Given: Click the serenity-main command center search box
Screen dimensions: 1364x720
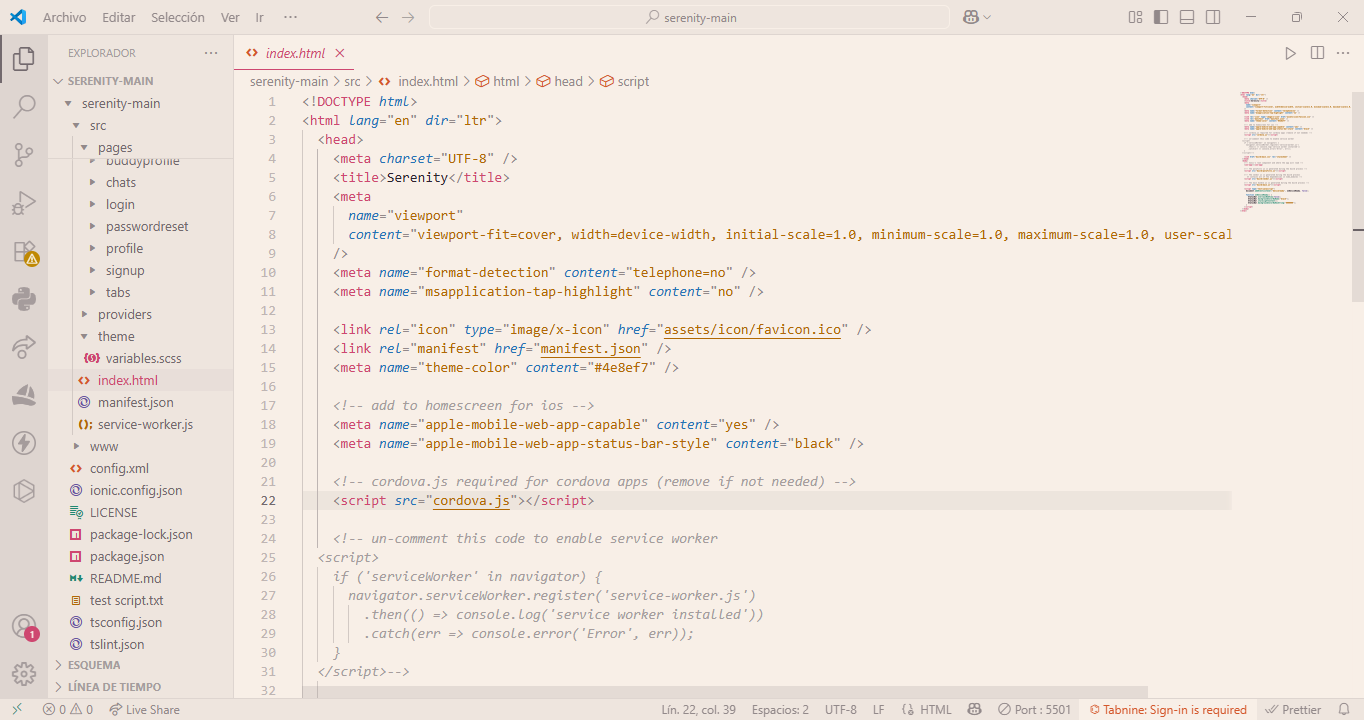Looking at the screenshot, I should point(690,17).
